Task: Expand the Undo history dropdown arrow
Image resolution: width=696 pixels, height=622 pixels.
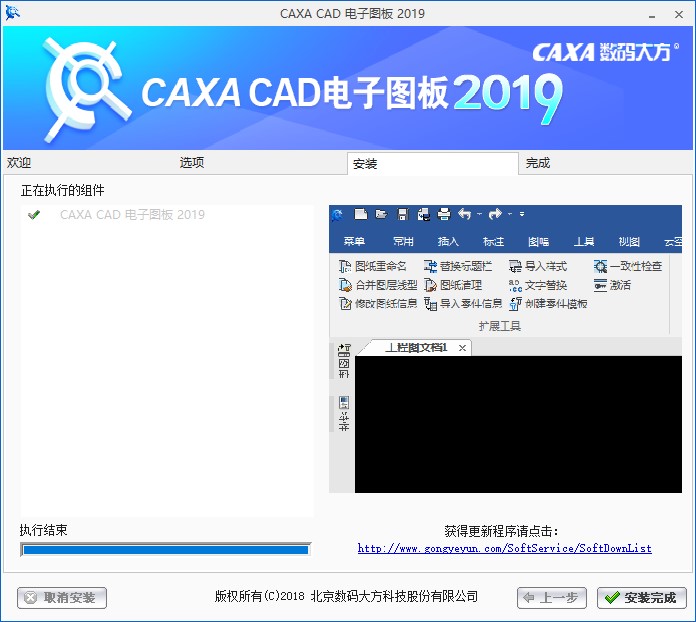Action: pos(479,214)
